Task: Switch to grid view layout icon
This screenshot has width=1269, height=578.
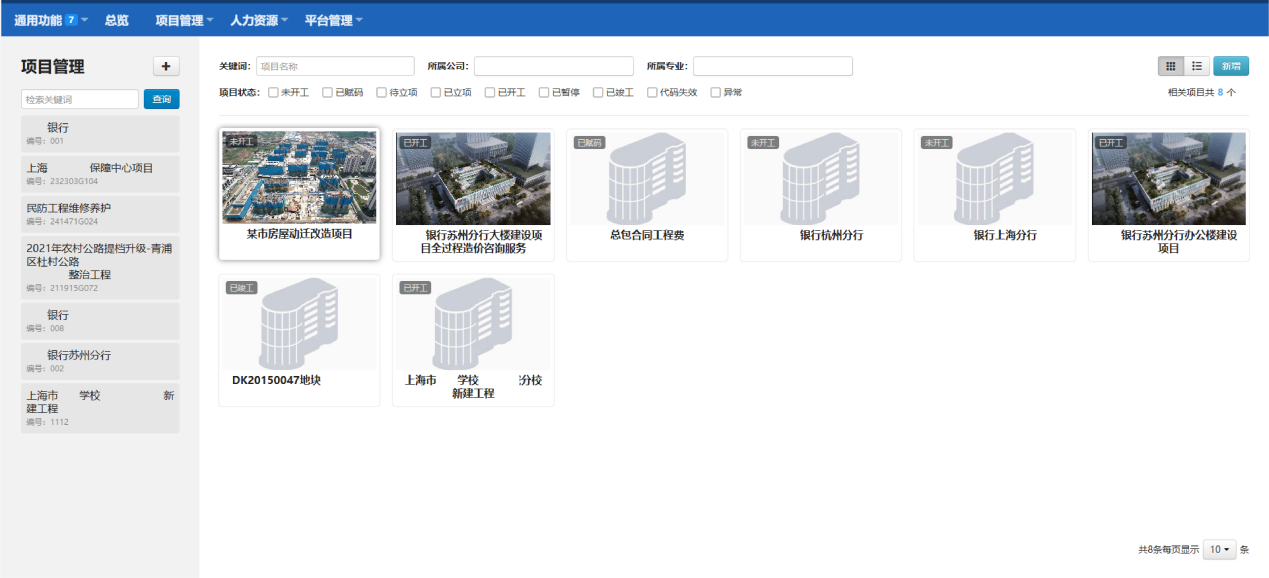Action: pyautogui.click(x=1170, y=66)
